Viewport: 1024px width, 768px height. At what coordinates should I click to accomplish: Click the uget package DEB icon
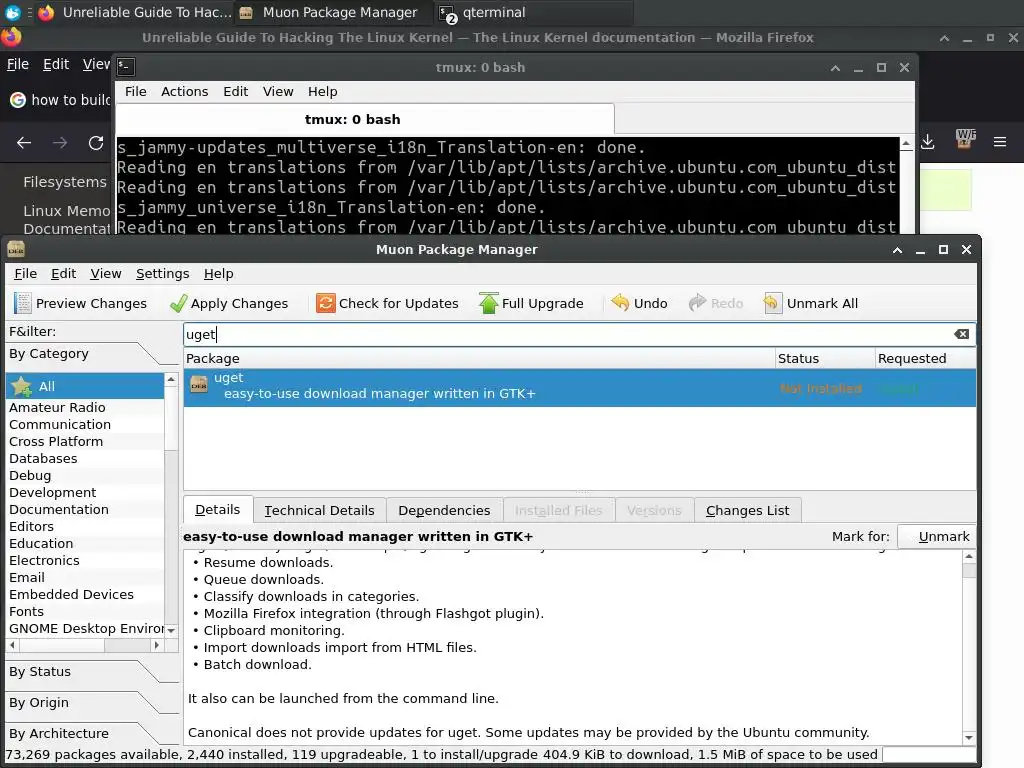[x=199, y=385]
